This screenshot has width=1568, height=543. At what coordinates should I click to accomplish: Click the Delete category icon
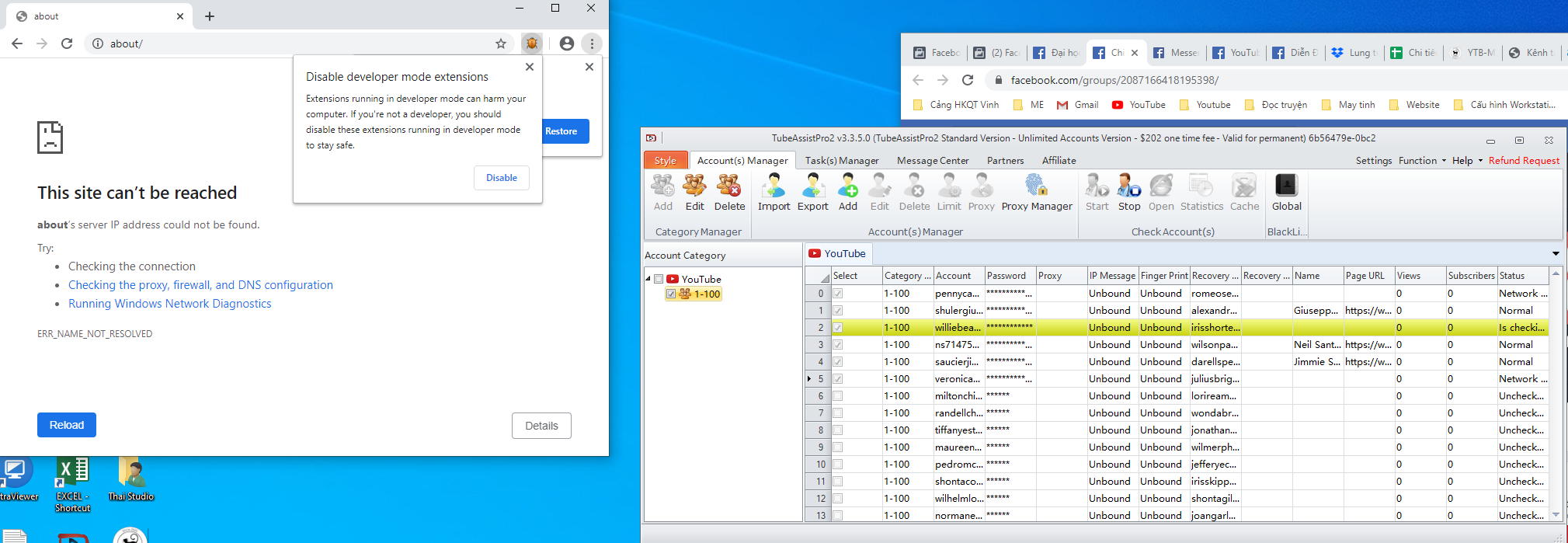point(729,192)
